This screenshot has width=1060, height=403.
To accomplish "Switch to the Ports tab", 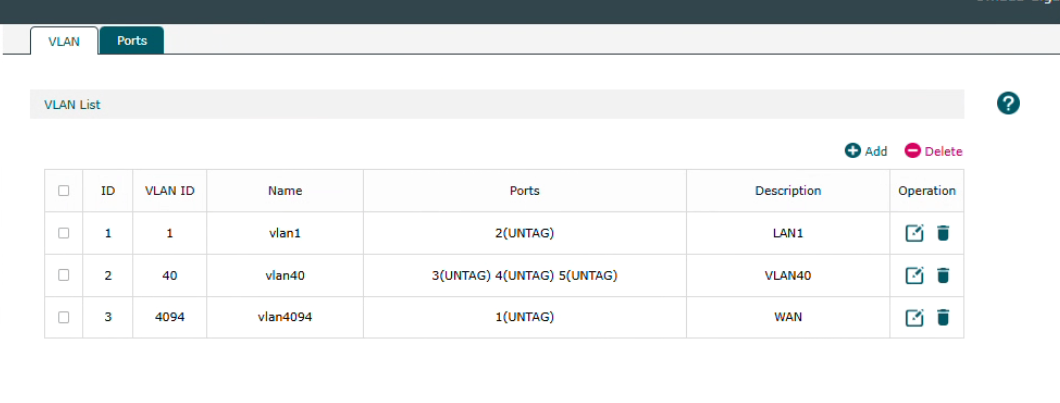I will [x=132, y=41].
